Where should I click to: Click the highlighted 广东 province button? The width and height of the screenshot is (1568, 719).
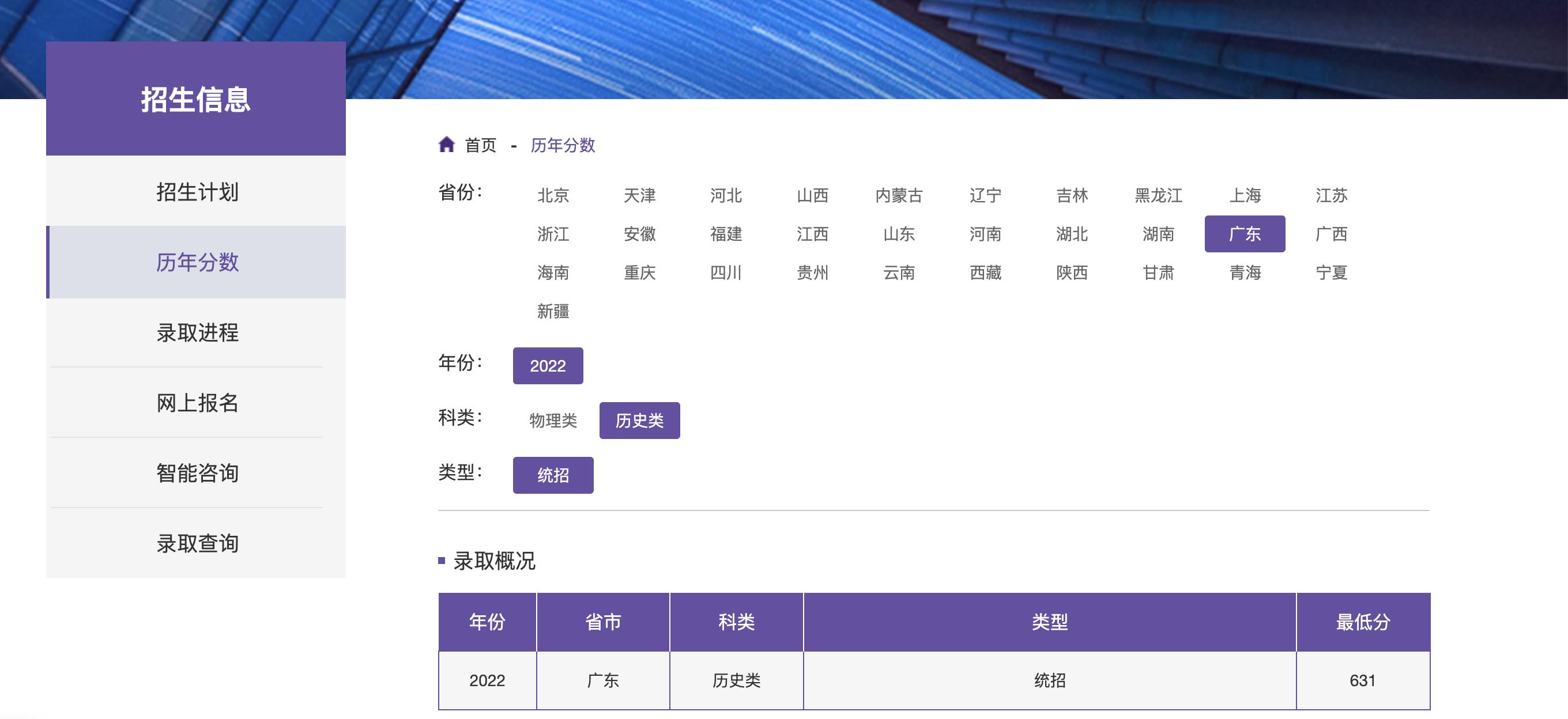pyautogui.click(x=1245, y=233)
